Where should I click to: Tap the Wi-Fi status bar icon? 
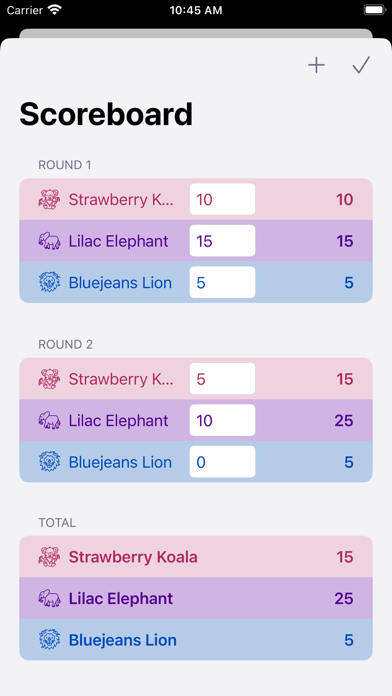[55, 11]
